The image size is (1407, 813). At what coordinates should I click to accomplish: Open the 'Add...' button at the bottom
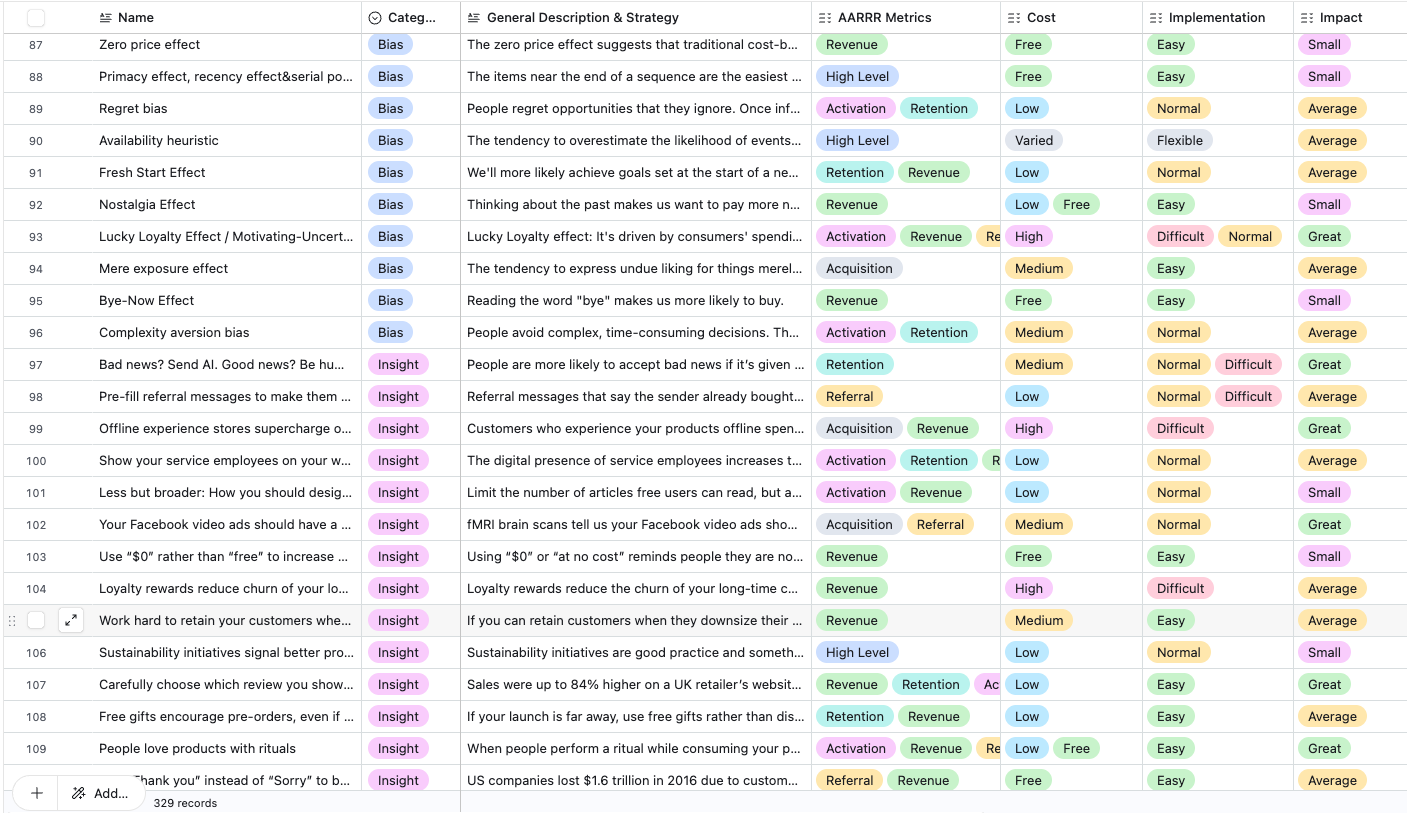point(100,793)
